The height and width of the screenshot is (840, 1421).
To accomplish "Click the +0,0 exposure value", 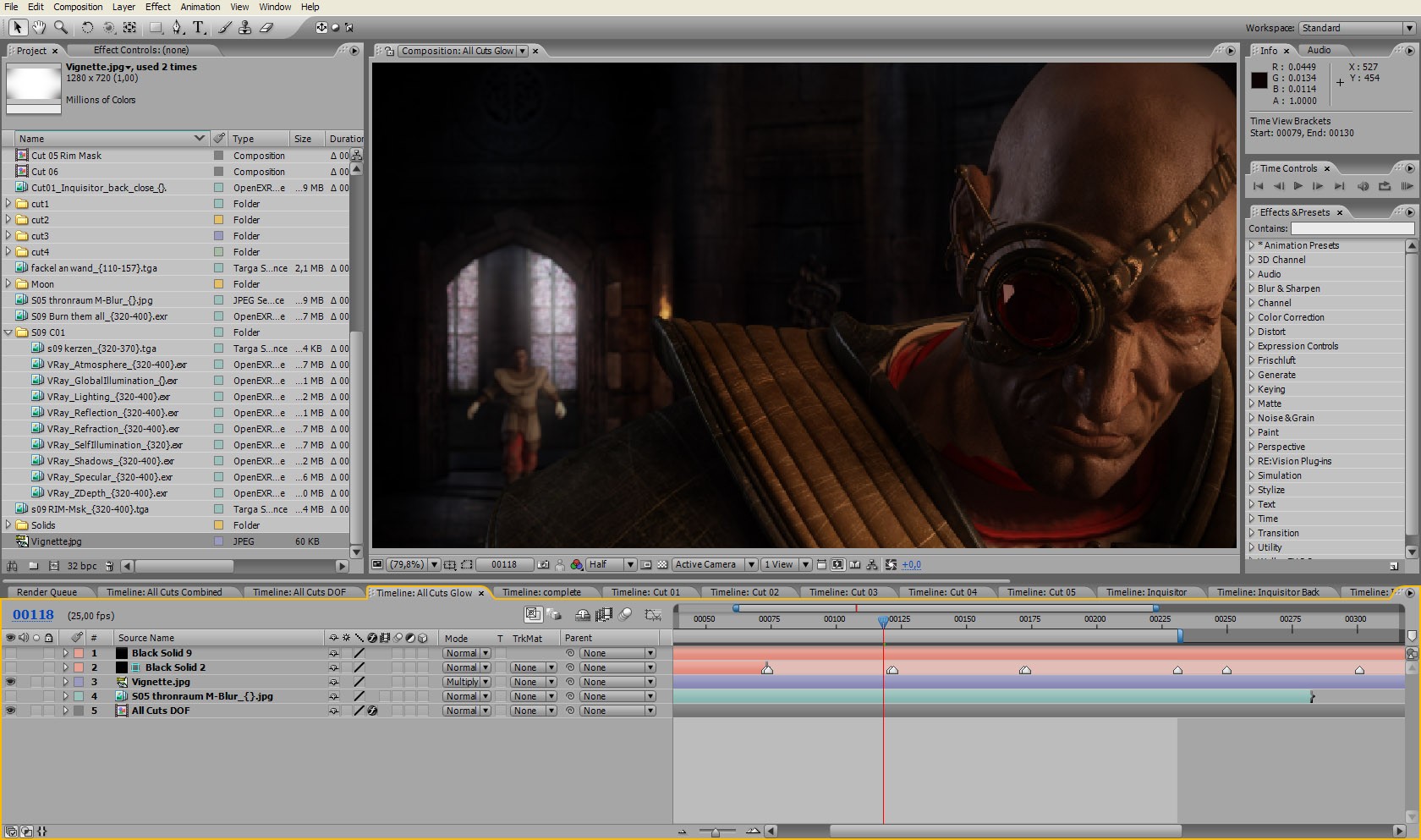I will [x=912, y=564].
